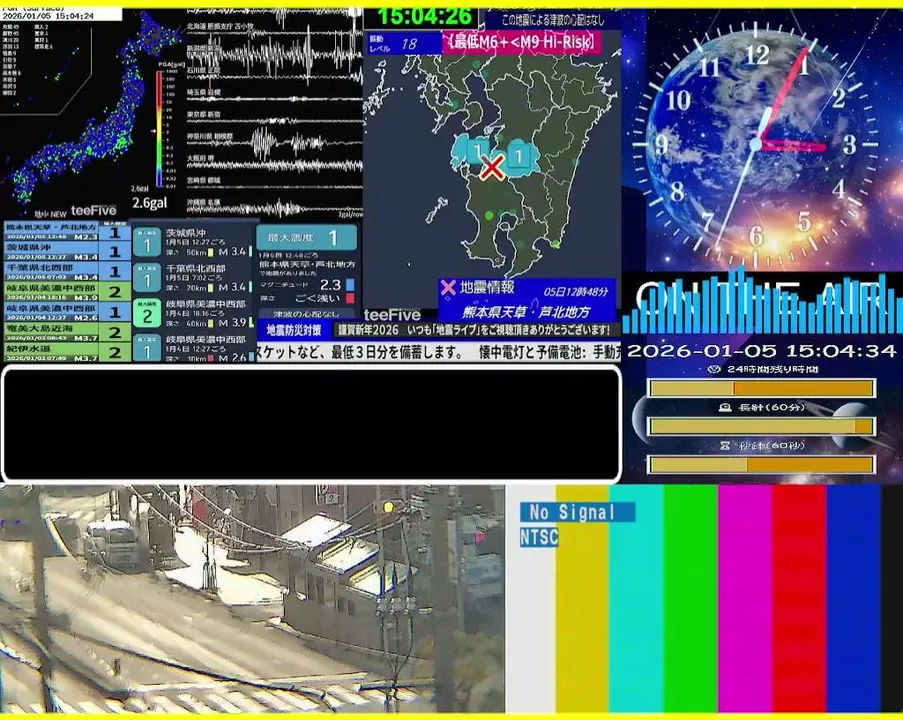This screenshot has width=903, height=720.
Task: Click the intensity 1 marker east of the epicenter
Action: click(x=518, y=156)
